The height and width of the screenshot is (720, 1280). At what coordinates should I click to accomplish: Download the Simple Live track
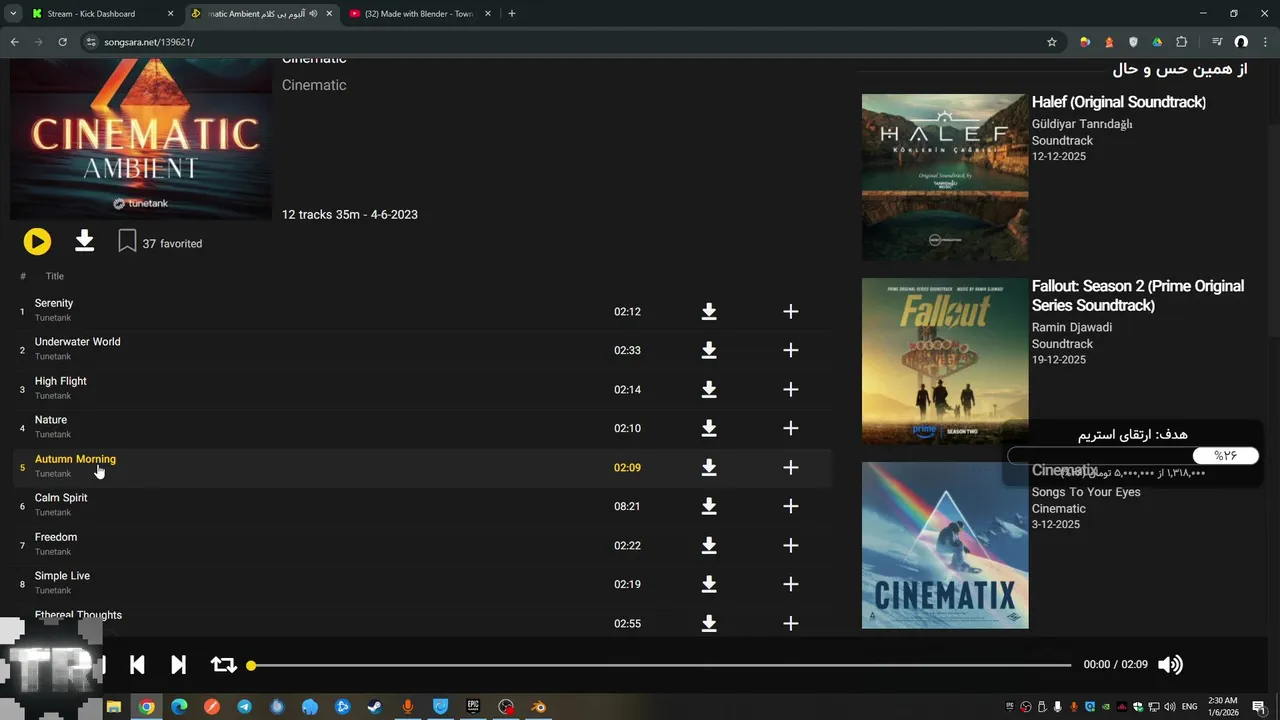[709, 585]
